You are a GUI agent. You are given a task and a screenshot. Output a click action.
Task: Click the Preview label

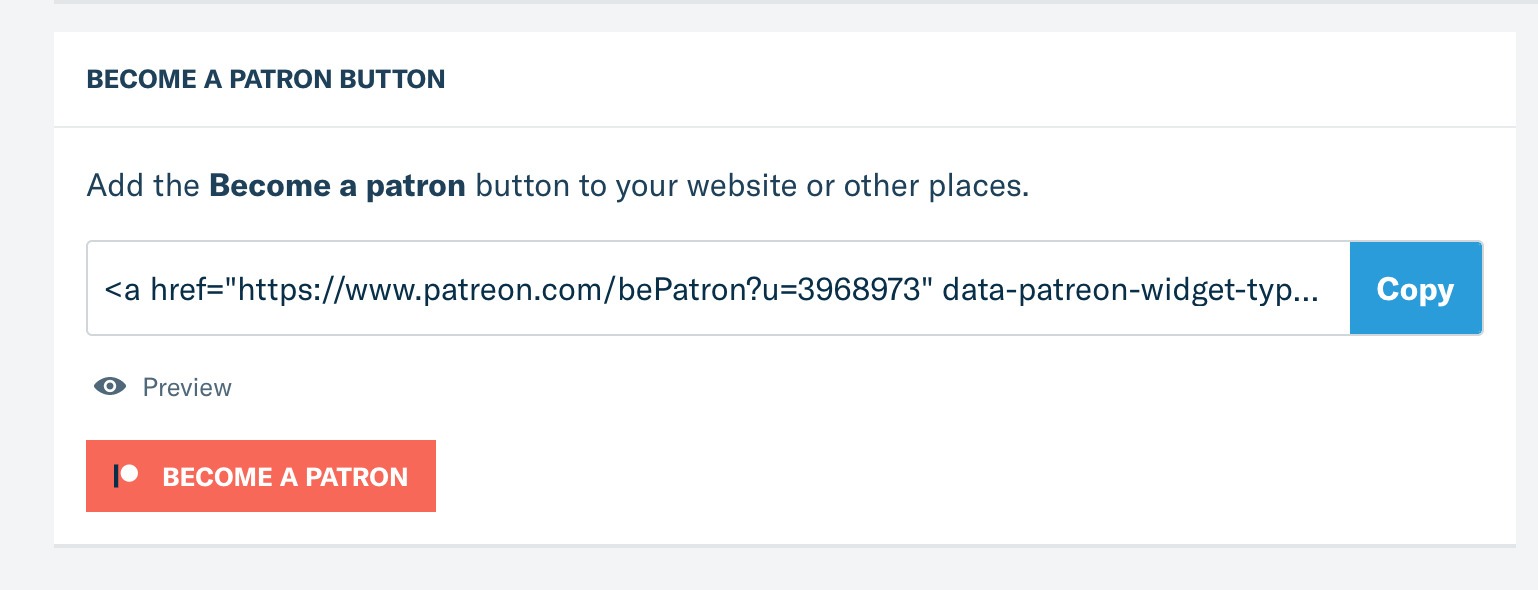tap(186, 387)
